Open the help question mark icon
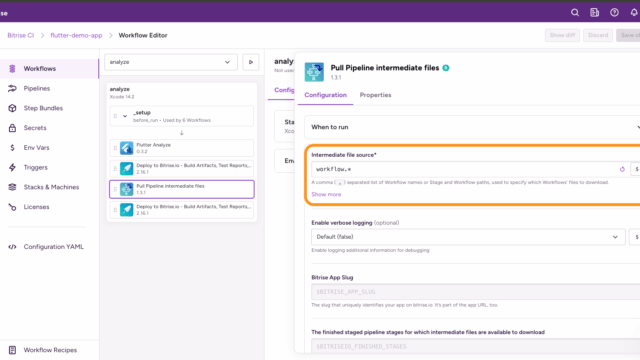This screenshot has width=640, height=360. tap(614, 13)
